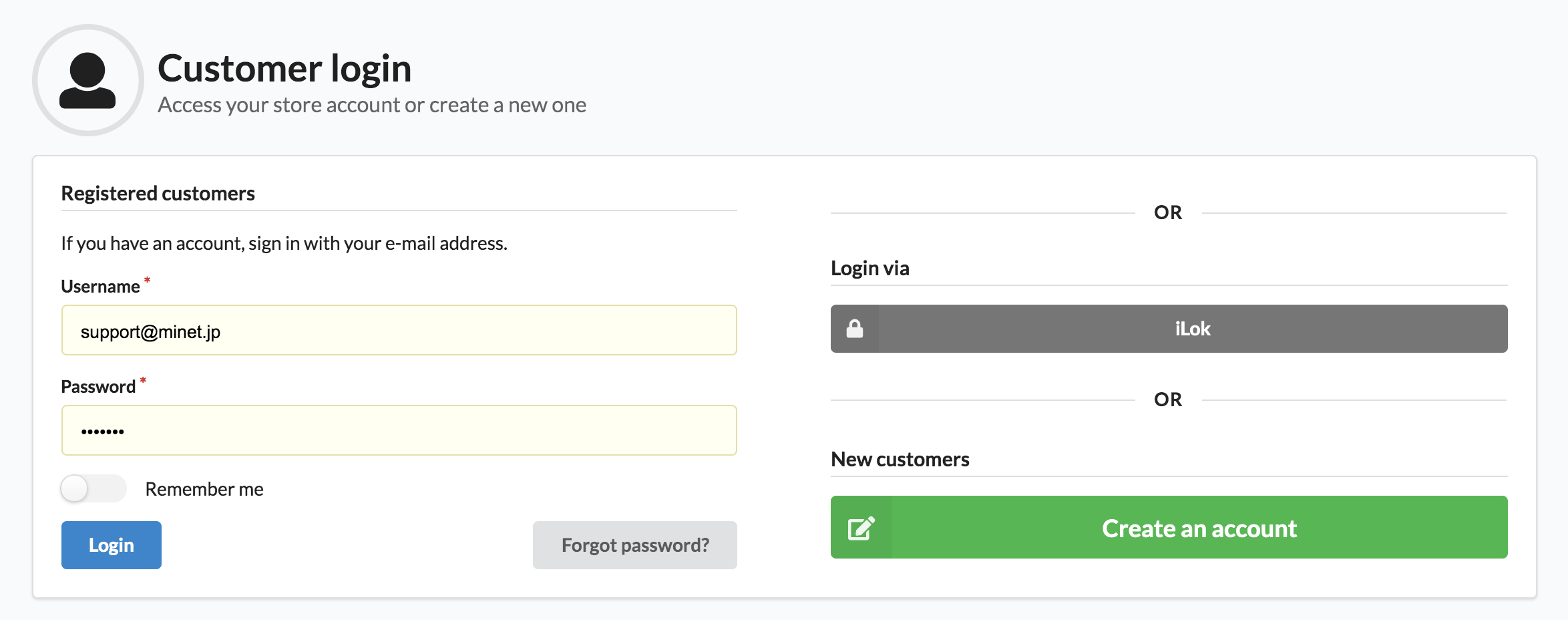Click the Password field label
This screenshot has height=620, width=1568.
(98, 387)
